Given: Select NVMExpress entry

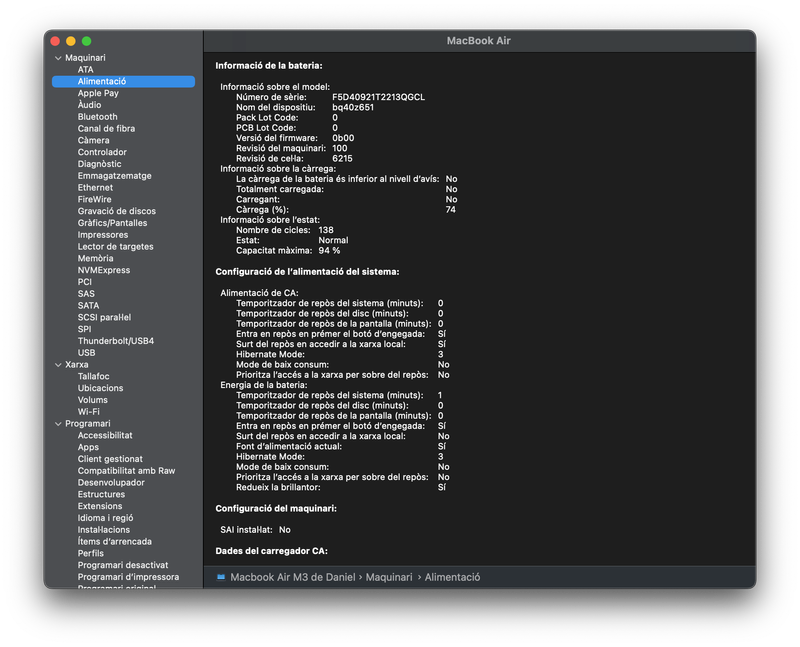Looking at the screenshot, I should 104,270.
